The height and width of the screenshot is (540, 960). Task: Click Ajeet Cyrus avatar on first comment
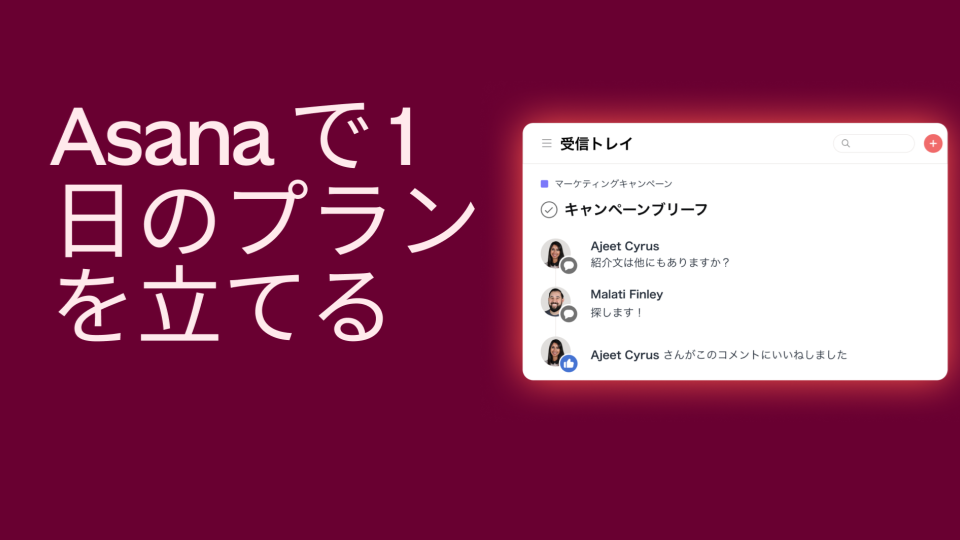point(555,253)
